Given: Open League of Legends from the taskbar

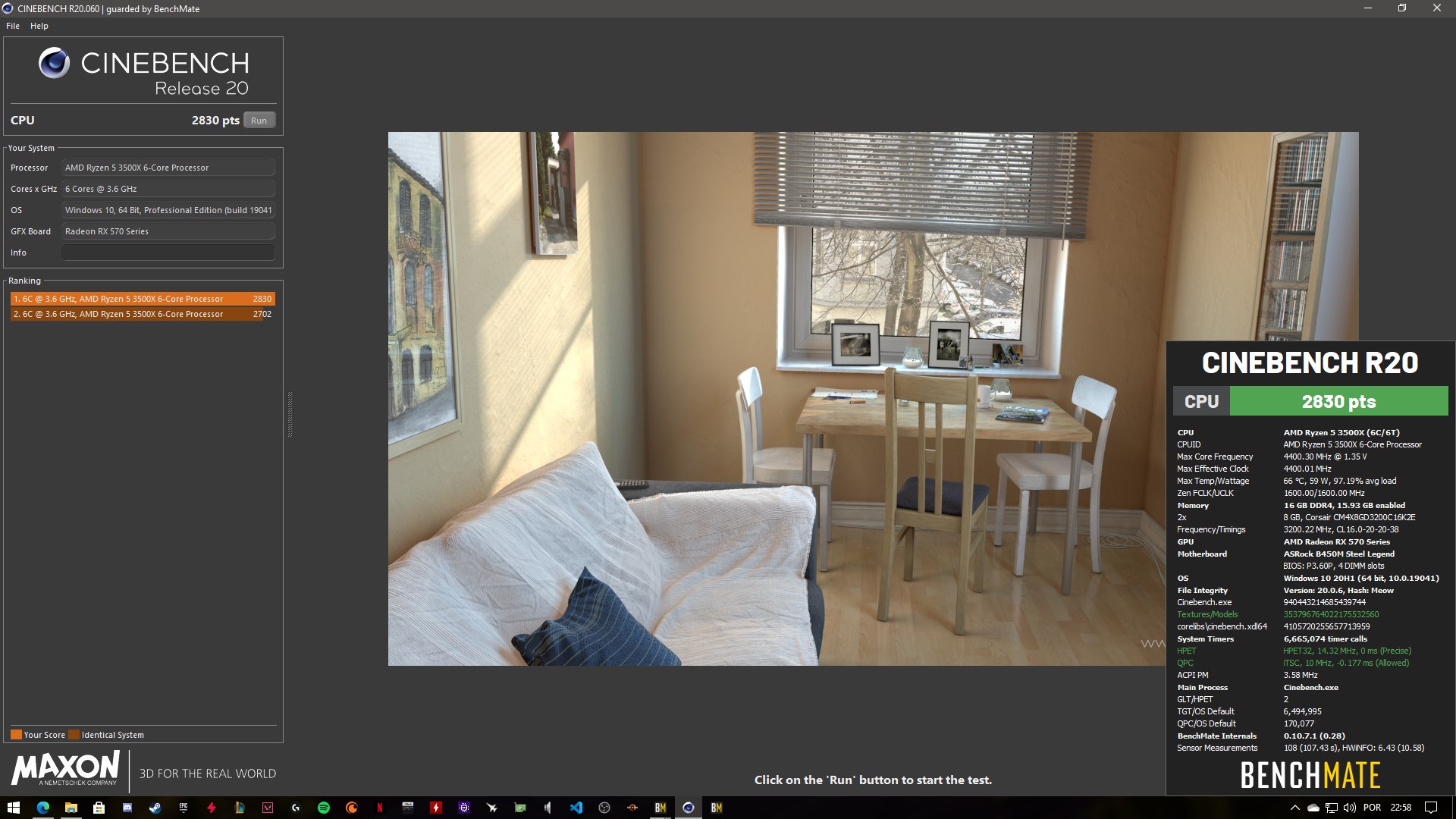Looking at the screenshot, I should (x=239, y=808).
